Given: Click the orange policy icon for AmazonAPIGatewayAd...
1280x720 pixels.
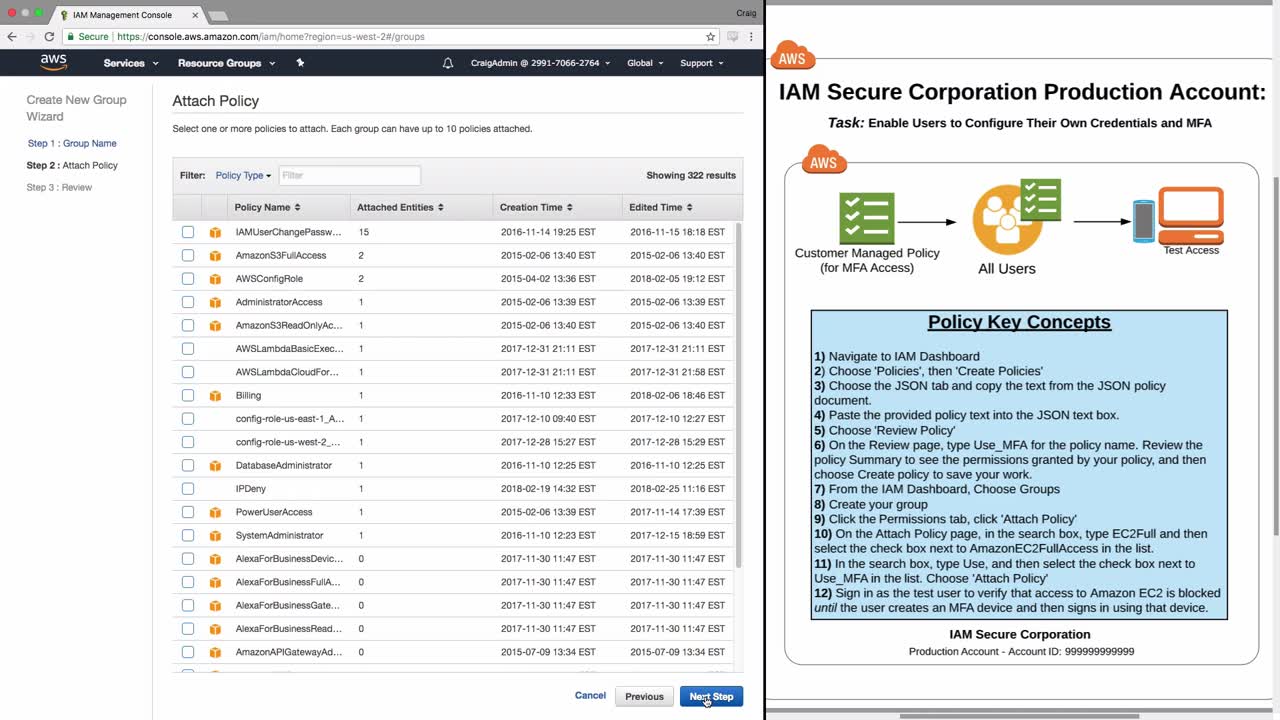Looking at the screenshot, I should 215,652.
